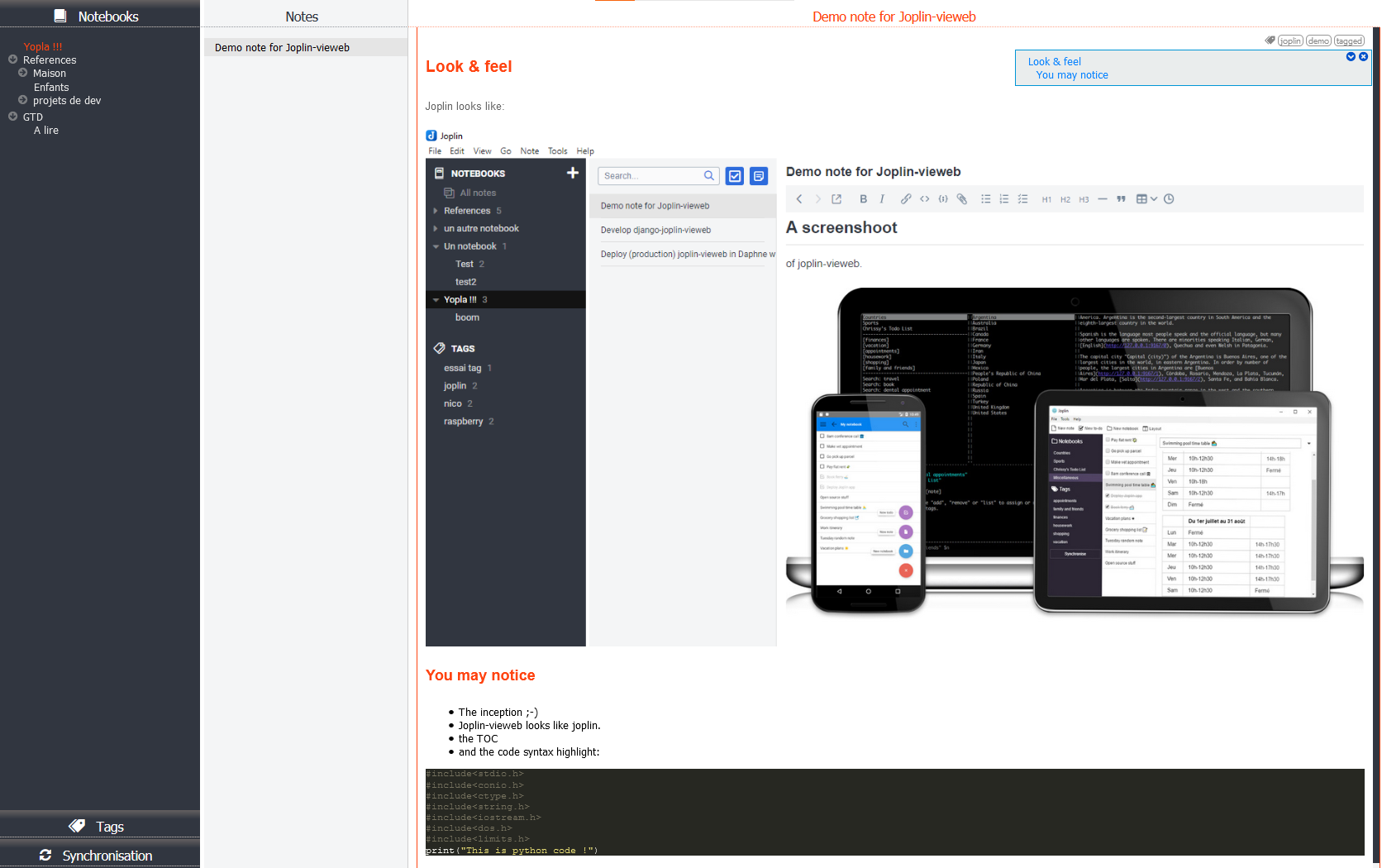Select Demo note for Joplin-vieweb in list

point(305,47)
